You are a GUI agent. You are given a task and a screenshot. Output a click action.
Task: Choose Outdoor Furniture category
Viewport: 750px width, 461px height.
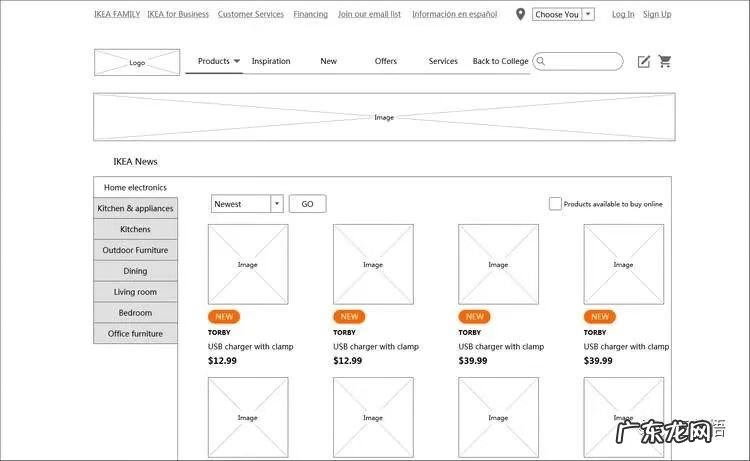pos(135,250)
